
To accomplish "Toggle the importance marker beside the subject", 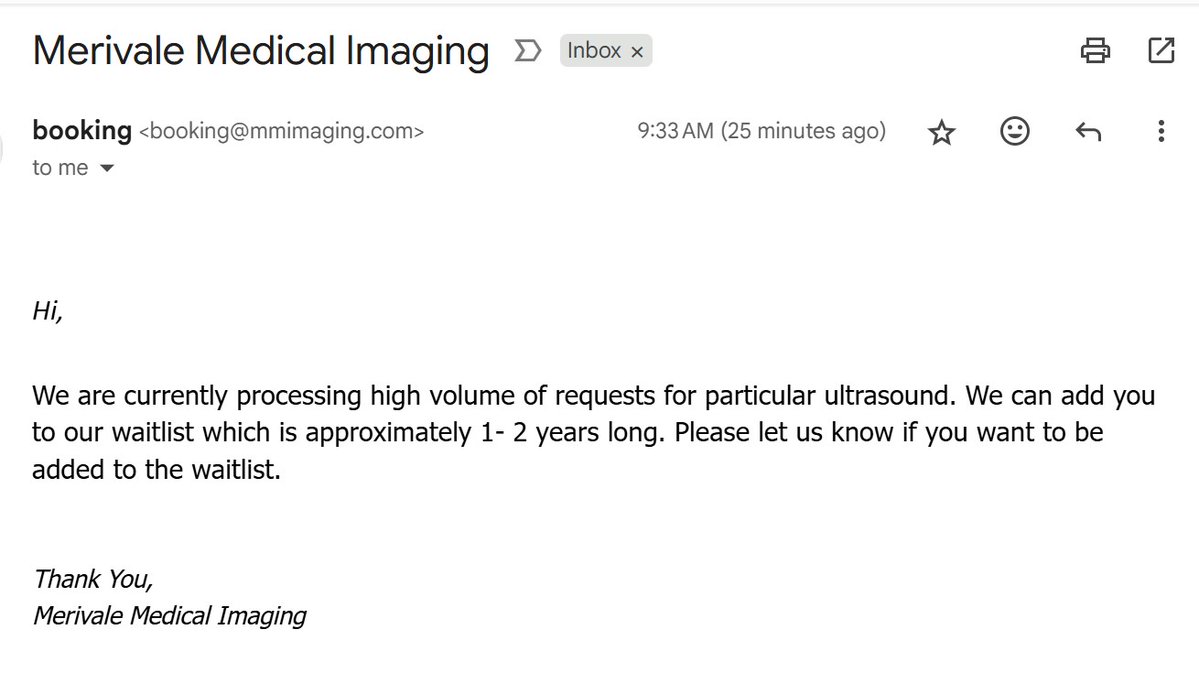I will coord(525,50).
